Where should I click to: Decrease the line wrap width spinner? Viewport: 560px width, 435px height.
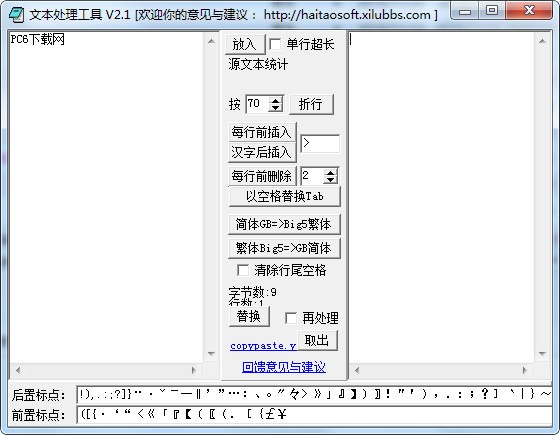click(275, 108)
